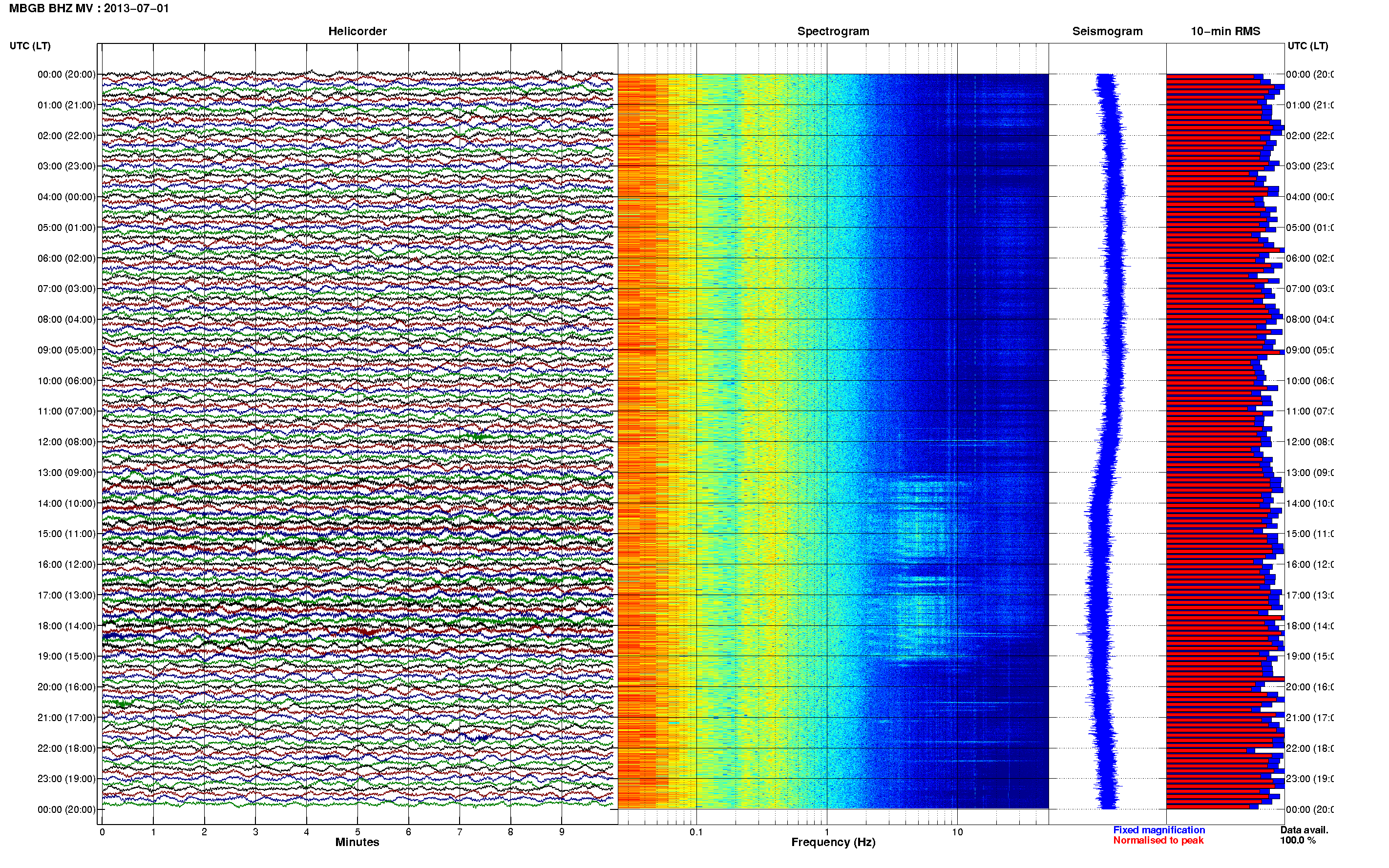Click the right-side time label 20:00 (16:
Image resolution: width=1389 pixels, height=868 pixels.
pyautogui.click(x=1310, y=686)
